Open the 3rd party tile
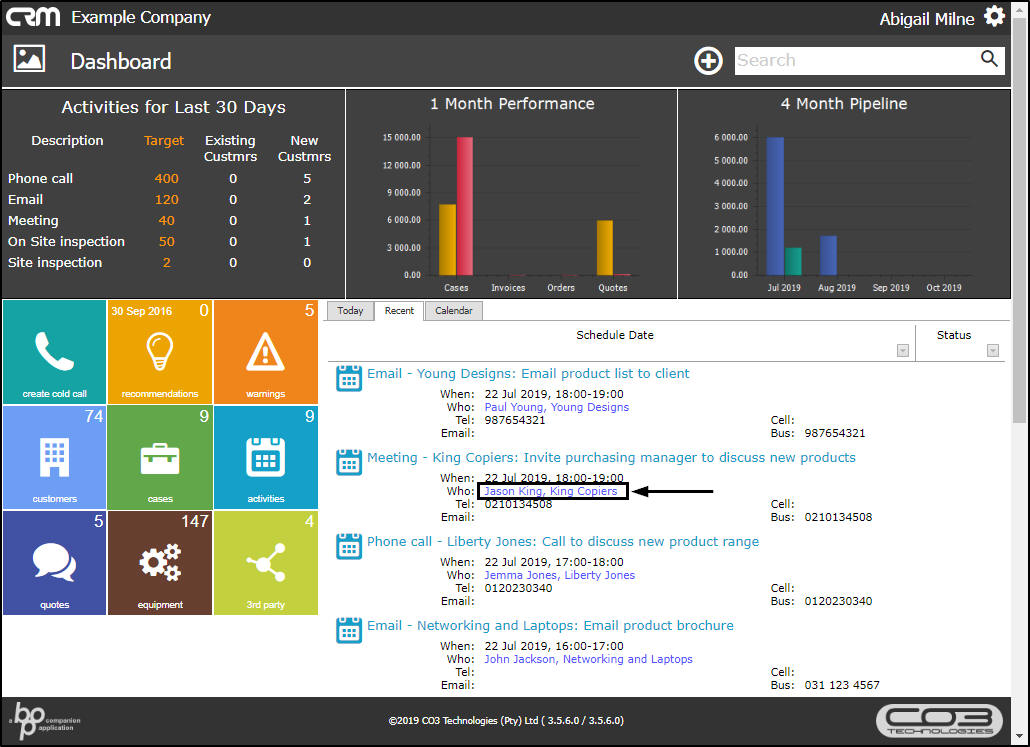 click(265, 562)
